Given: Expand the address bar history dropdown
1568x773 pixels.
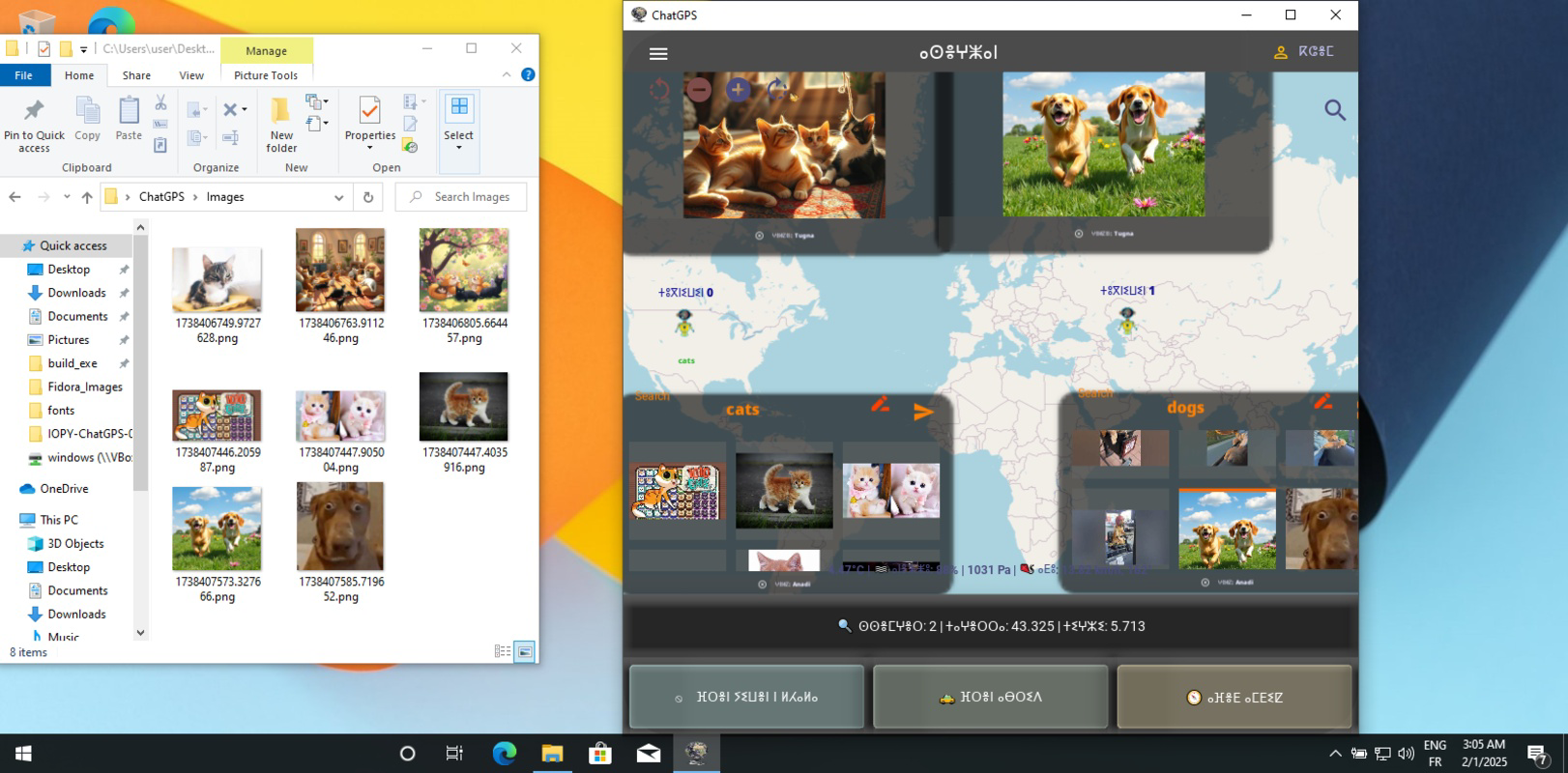Looking at the screenshot, I should pyautogui.click(x=339, y=197).
